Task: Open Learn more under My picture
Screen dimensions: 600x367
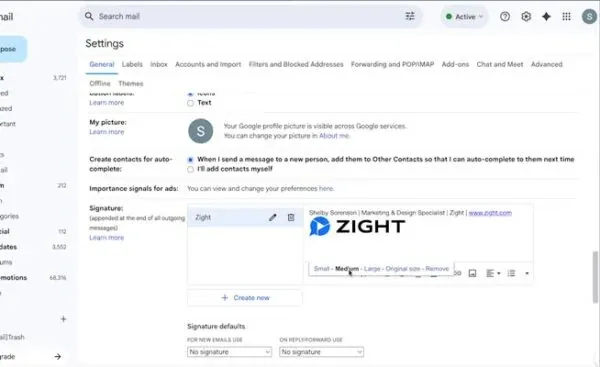Action: click(107, 132)
